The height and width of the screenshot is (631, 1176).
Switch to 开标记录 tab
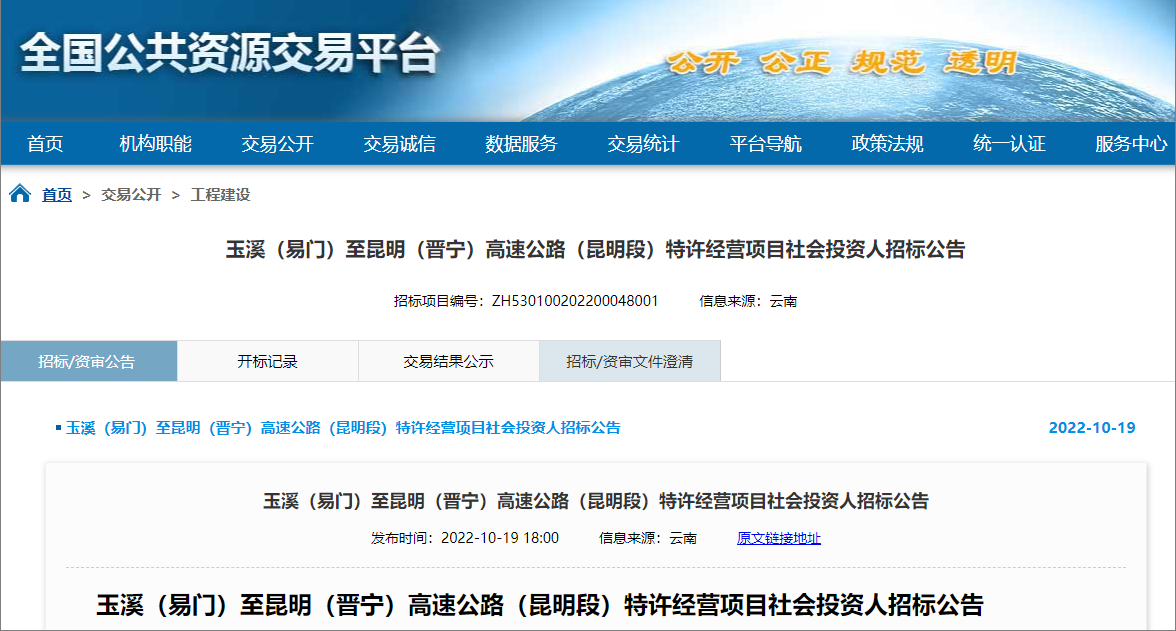pyautogui.click(x=267, y=362)
